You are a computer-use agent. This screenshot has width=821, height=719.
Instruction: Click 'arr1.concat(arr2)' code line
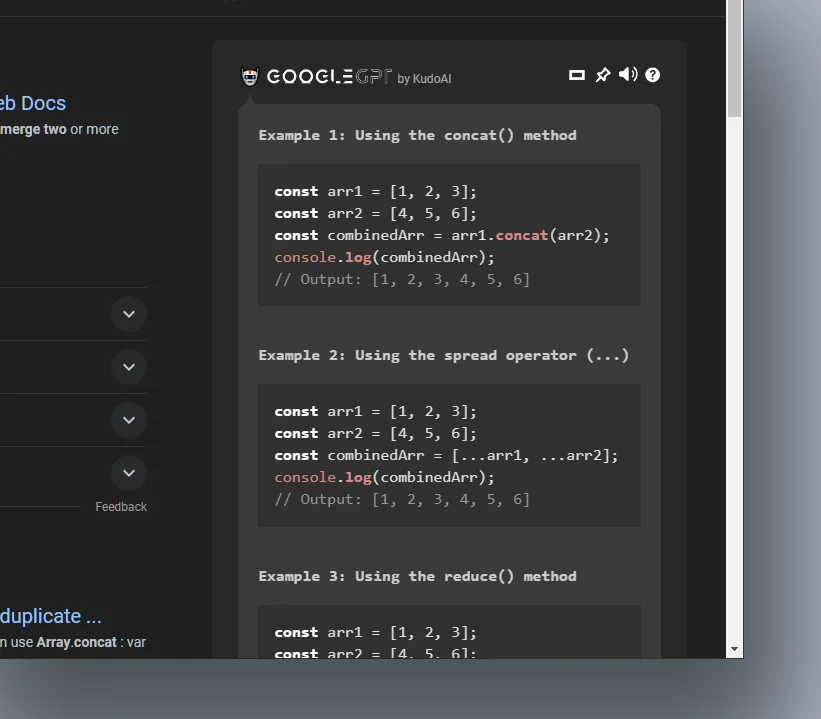click(x=442, y=236)
